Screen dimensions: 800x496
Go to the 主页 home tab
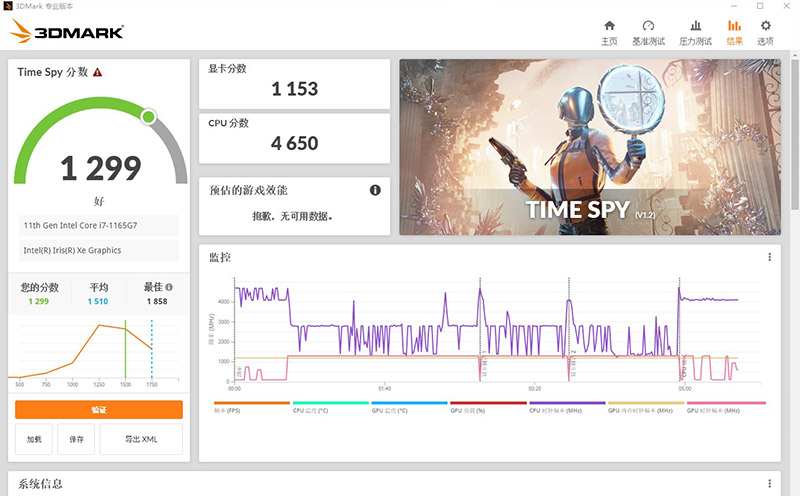tap(609, 33)
